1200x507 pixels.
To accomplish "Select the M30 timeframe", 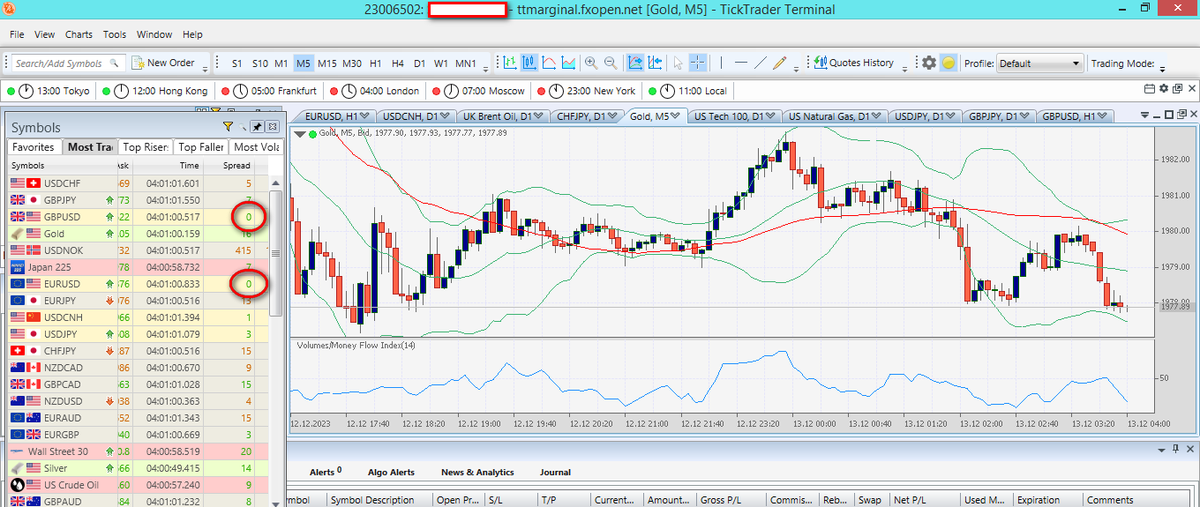I will pos(352,63).
